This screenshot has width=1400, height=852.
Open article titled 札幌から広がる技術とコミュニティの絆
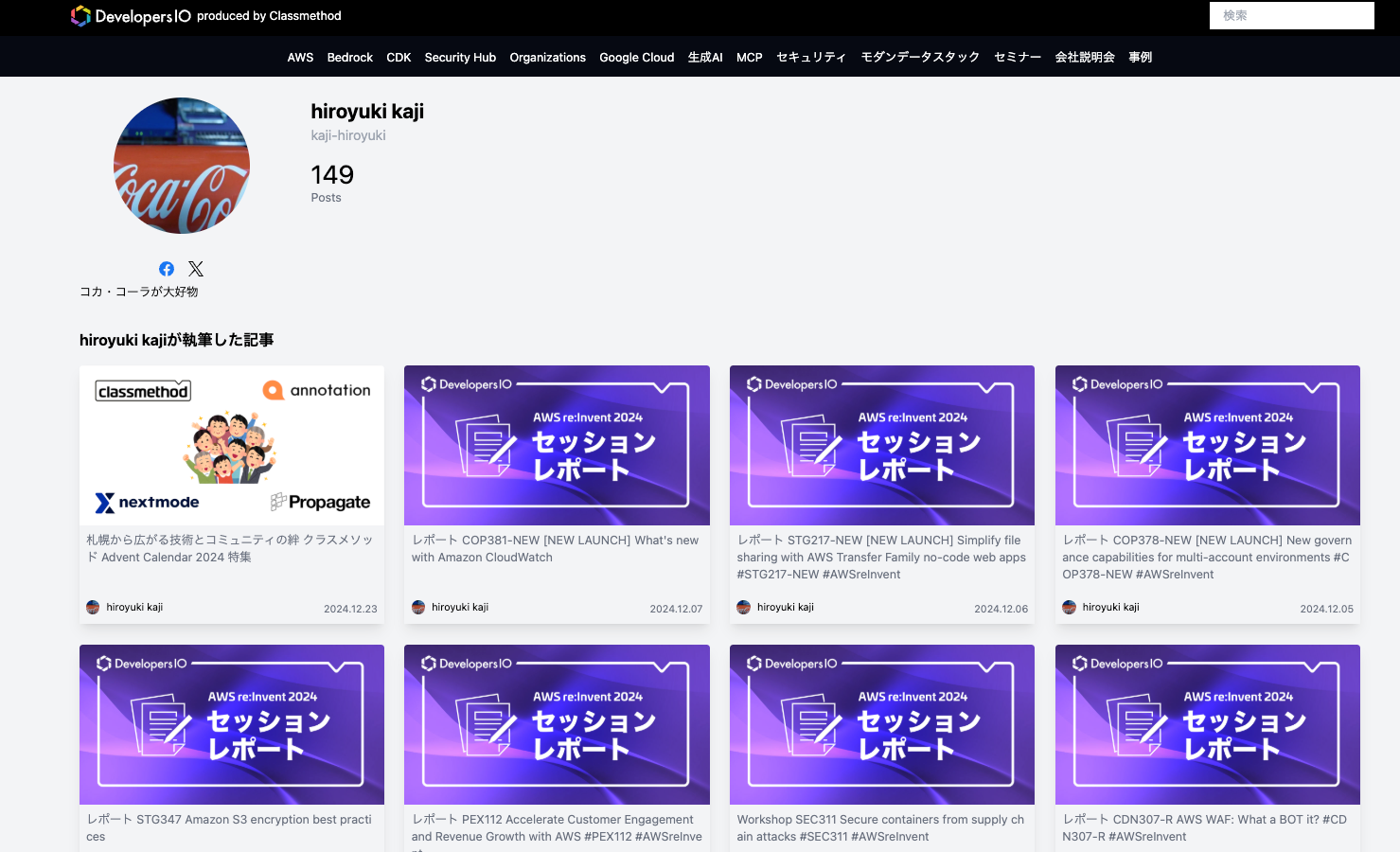pos(230,549)
